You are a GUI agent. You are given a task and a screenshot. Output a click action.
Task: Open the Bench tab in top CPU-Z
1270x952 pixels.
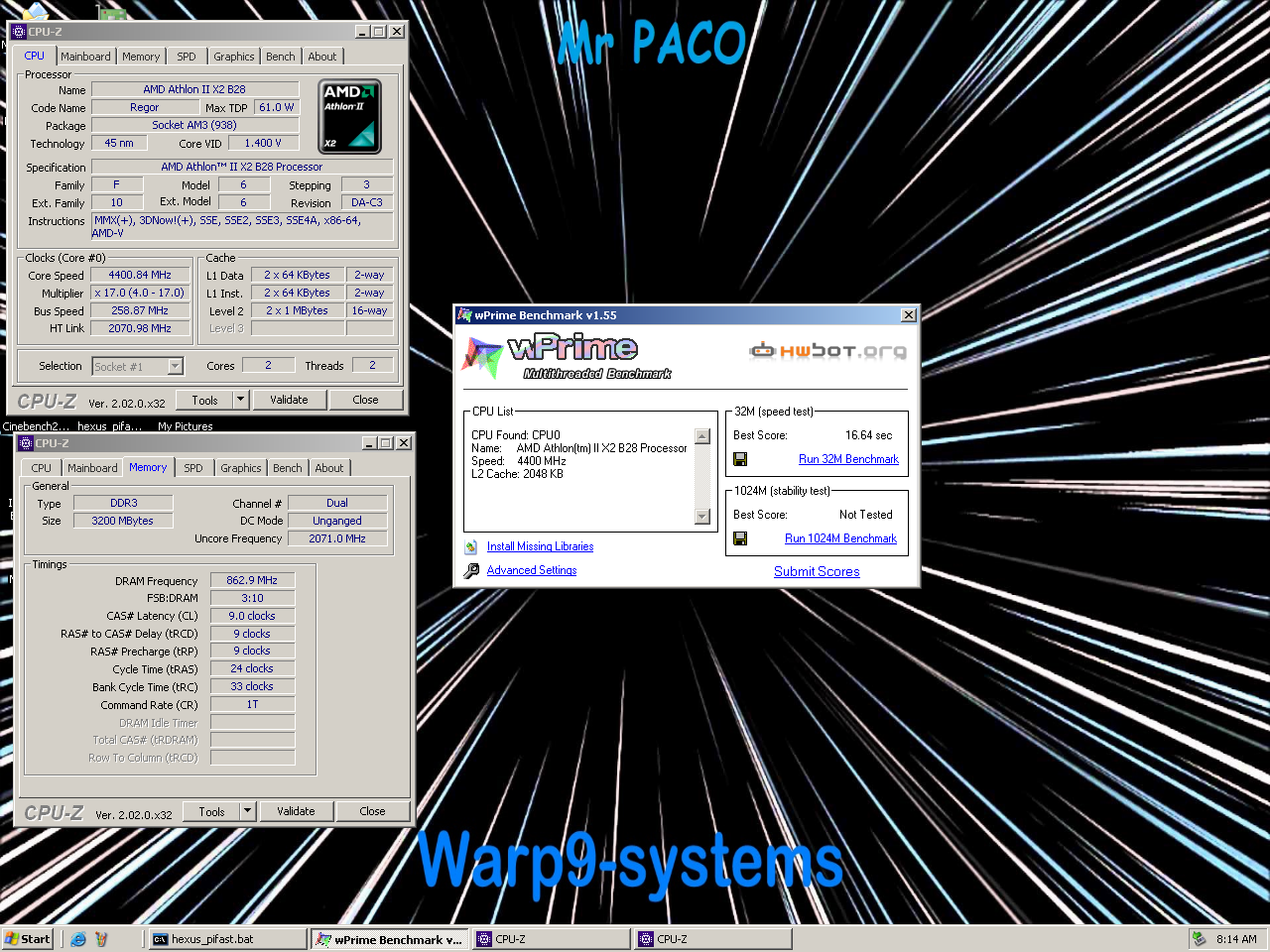(281, 57)
